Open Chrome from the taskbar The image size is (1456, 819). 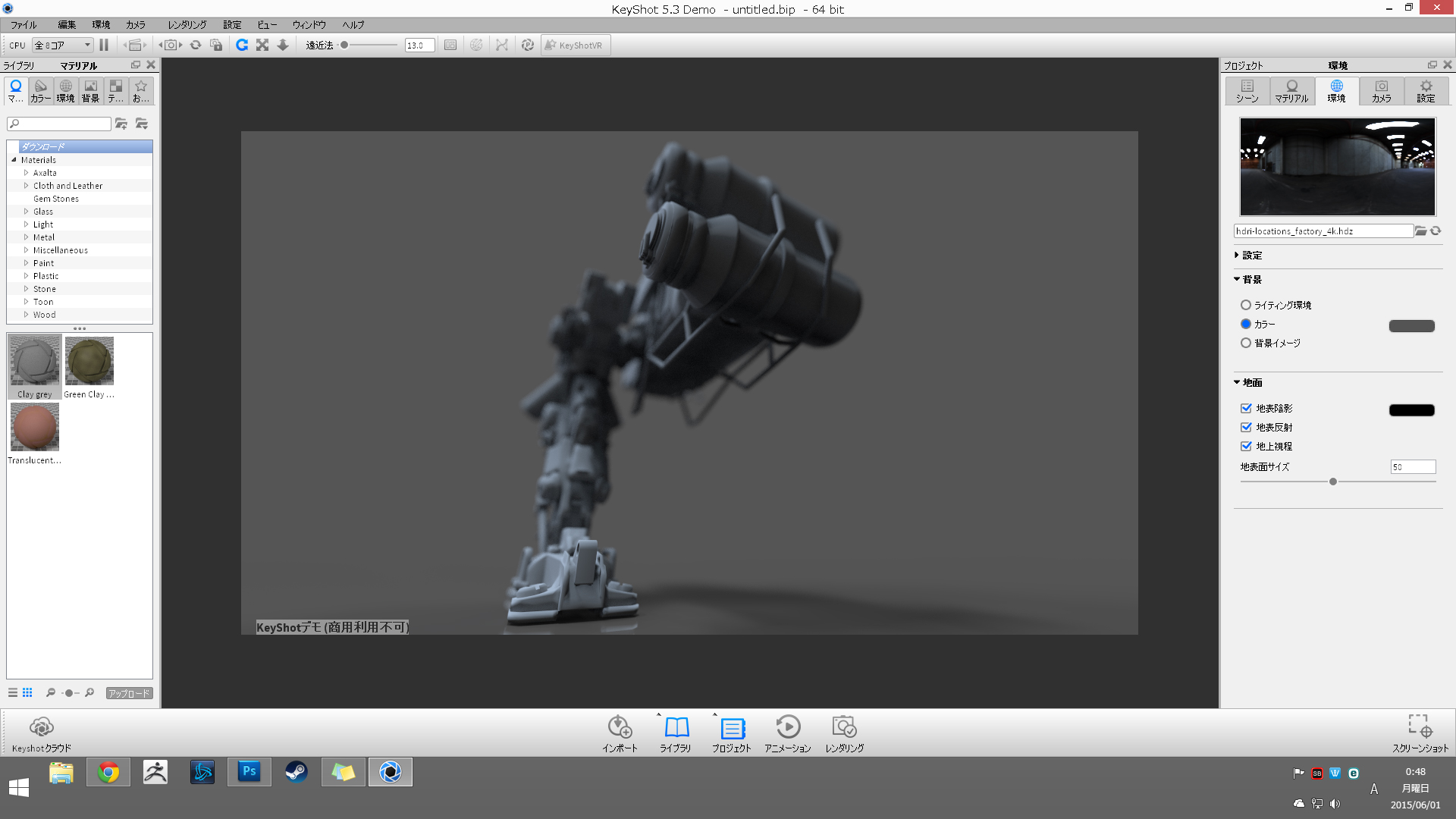(108, 772)
